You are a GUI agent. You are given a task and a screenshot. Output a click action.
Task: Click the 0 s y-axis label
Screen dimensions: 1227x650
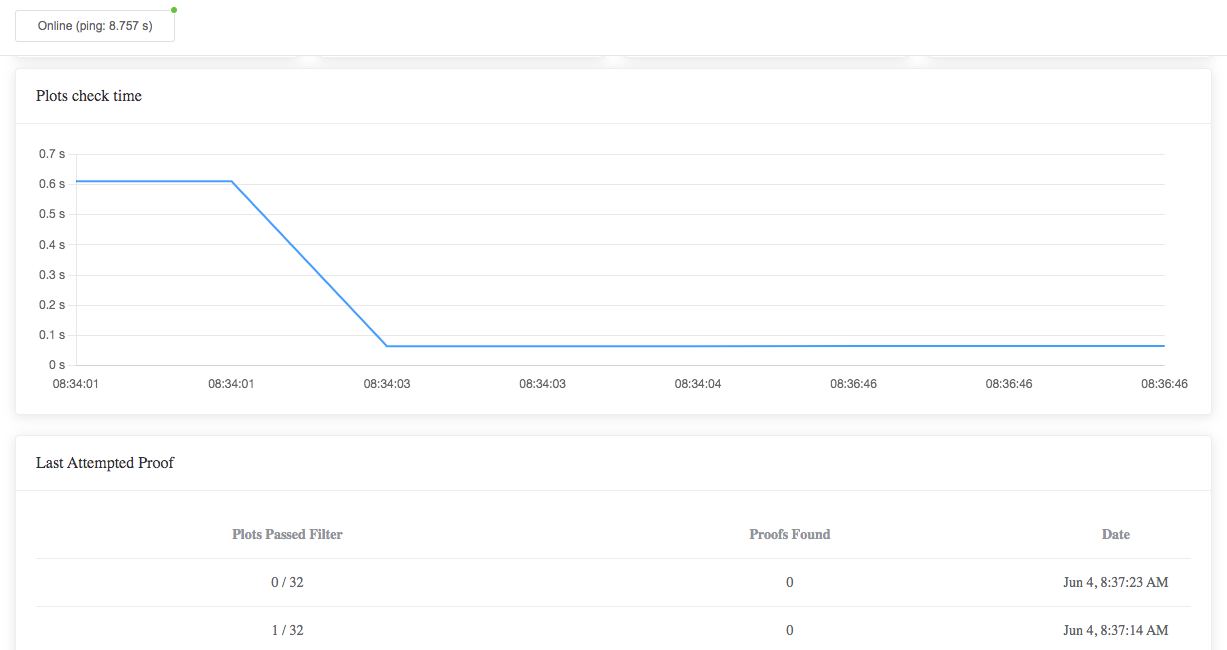(x=57, y=365)
